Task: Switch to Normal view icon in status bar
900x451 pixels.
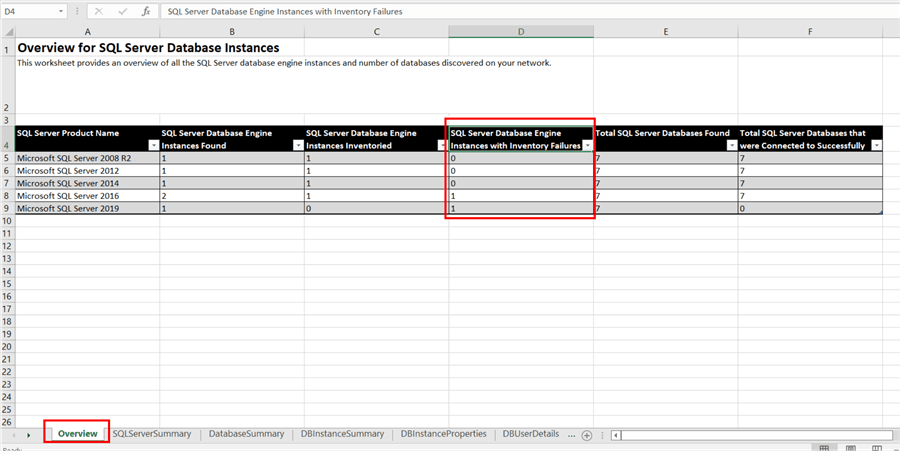Action: pyautogui.click(x=824, y=448)
